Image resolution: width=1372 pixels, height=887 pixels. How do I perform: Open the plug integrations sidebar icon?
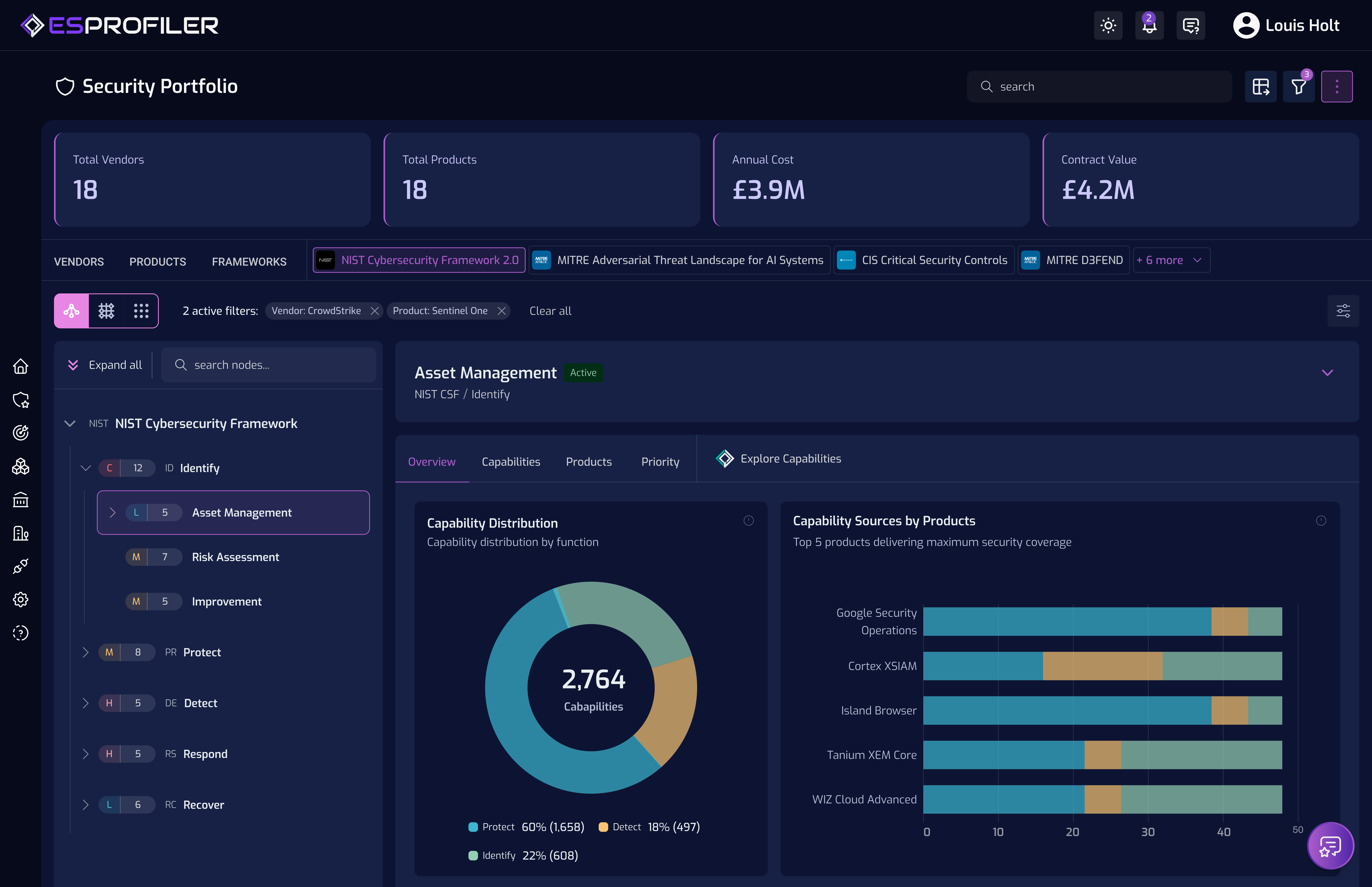(21, 566)
